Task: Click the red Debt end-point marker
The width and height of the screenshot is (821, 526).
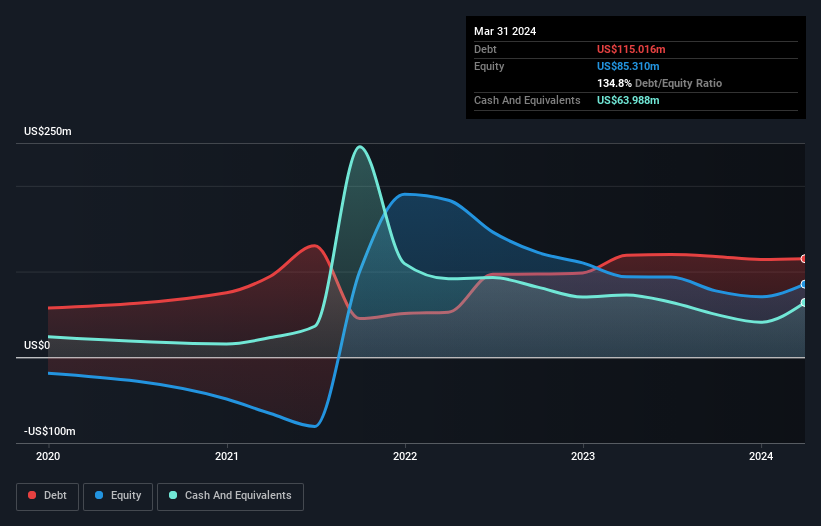Action: 804,259
